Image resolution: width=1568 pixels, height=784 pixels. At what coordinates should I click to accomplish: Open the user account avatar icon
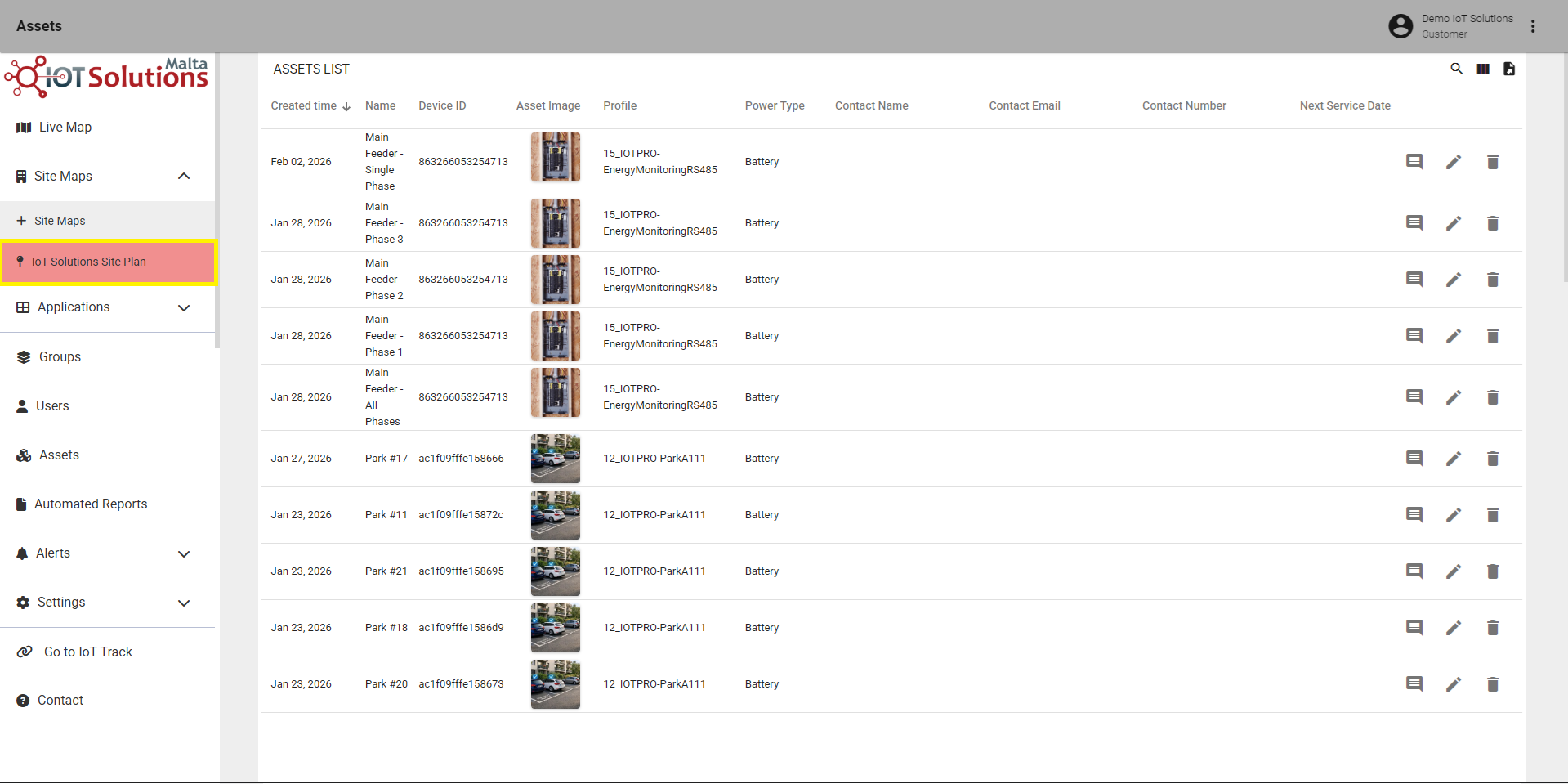click(x=1400, y=26)
